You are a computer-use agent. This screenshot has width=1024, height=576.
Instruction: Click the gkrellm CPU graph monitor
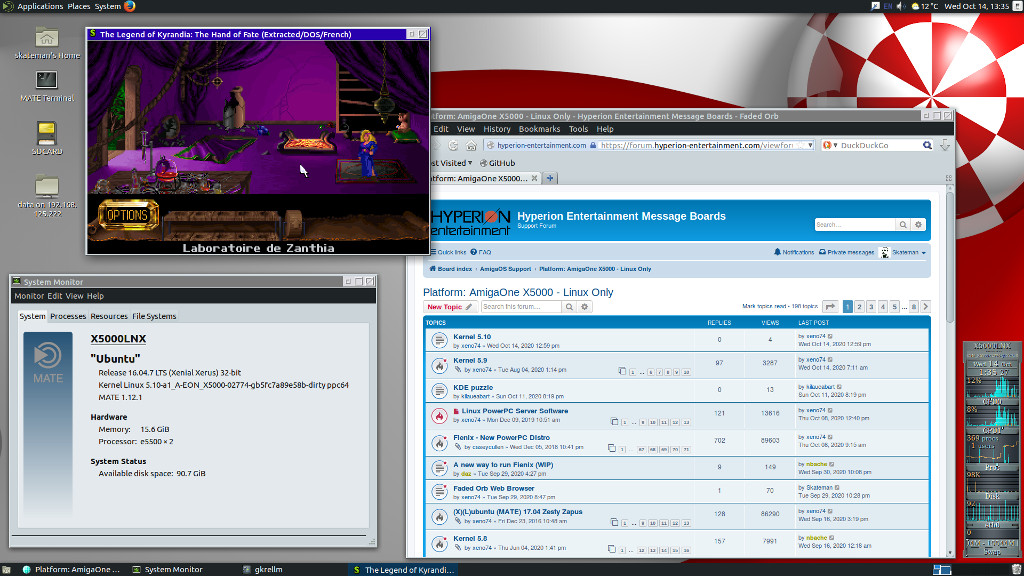(x=992, y=389)
